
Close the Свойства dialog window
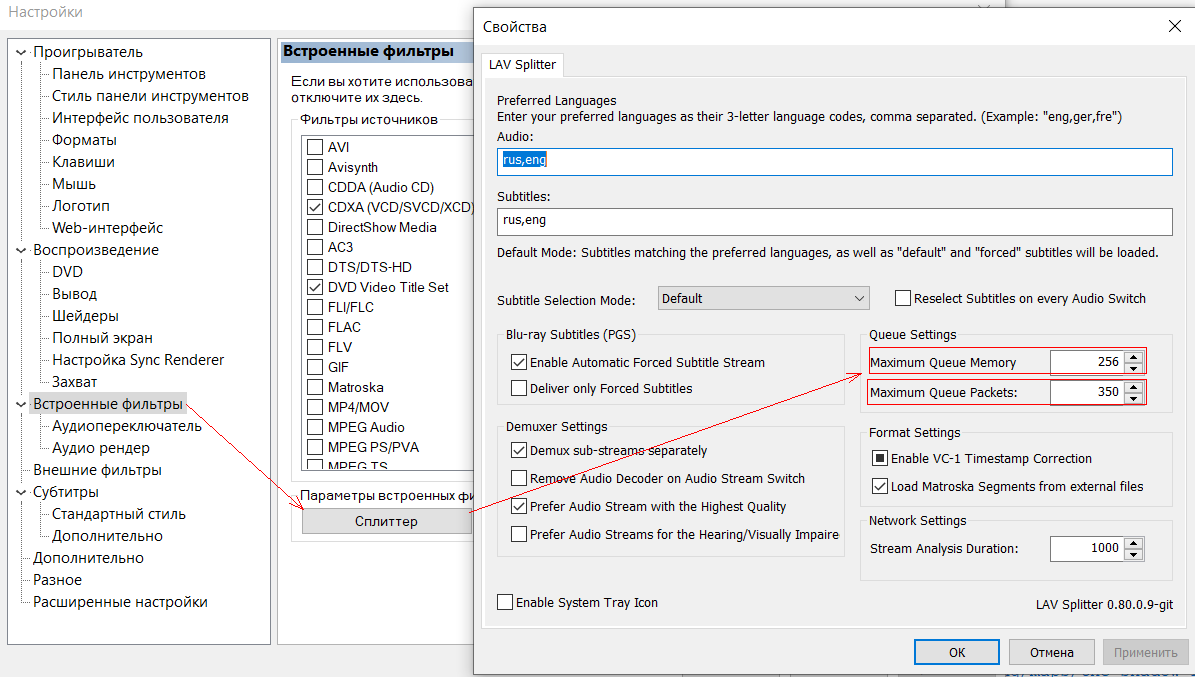pos(1174,27)
